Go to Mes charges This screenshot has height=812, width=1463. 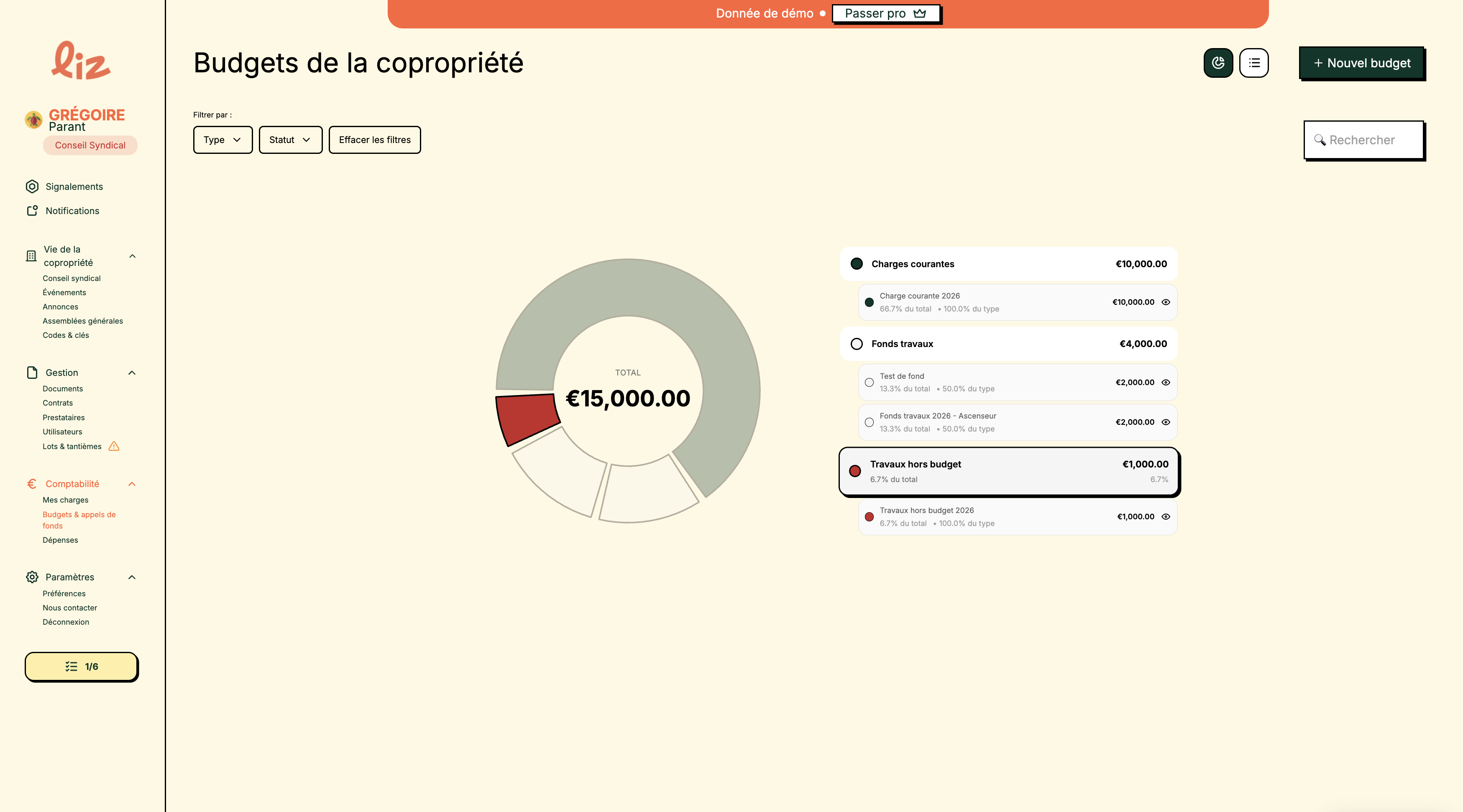pos(65,500)
